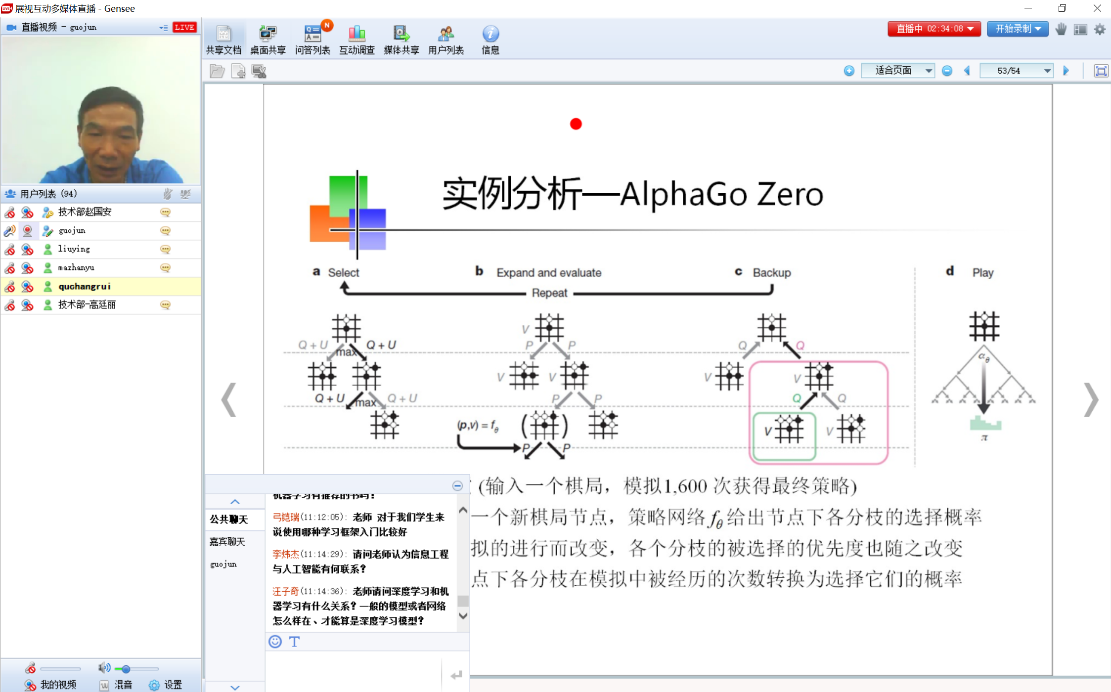The image size is (1111, 692).
Task: Toggle webcam for quchangrui
Action: pos(28,286)
